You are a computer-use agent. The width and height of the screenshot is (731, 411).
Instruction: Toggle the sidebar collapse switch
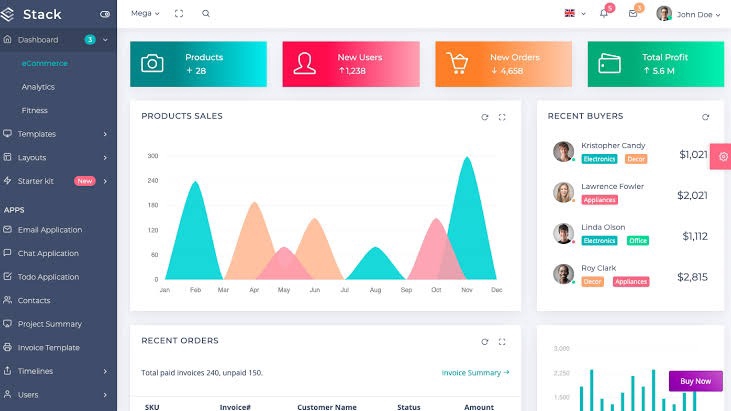(105, 15)
